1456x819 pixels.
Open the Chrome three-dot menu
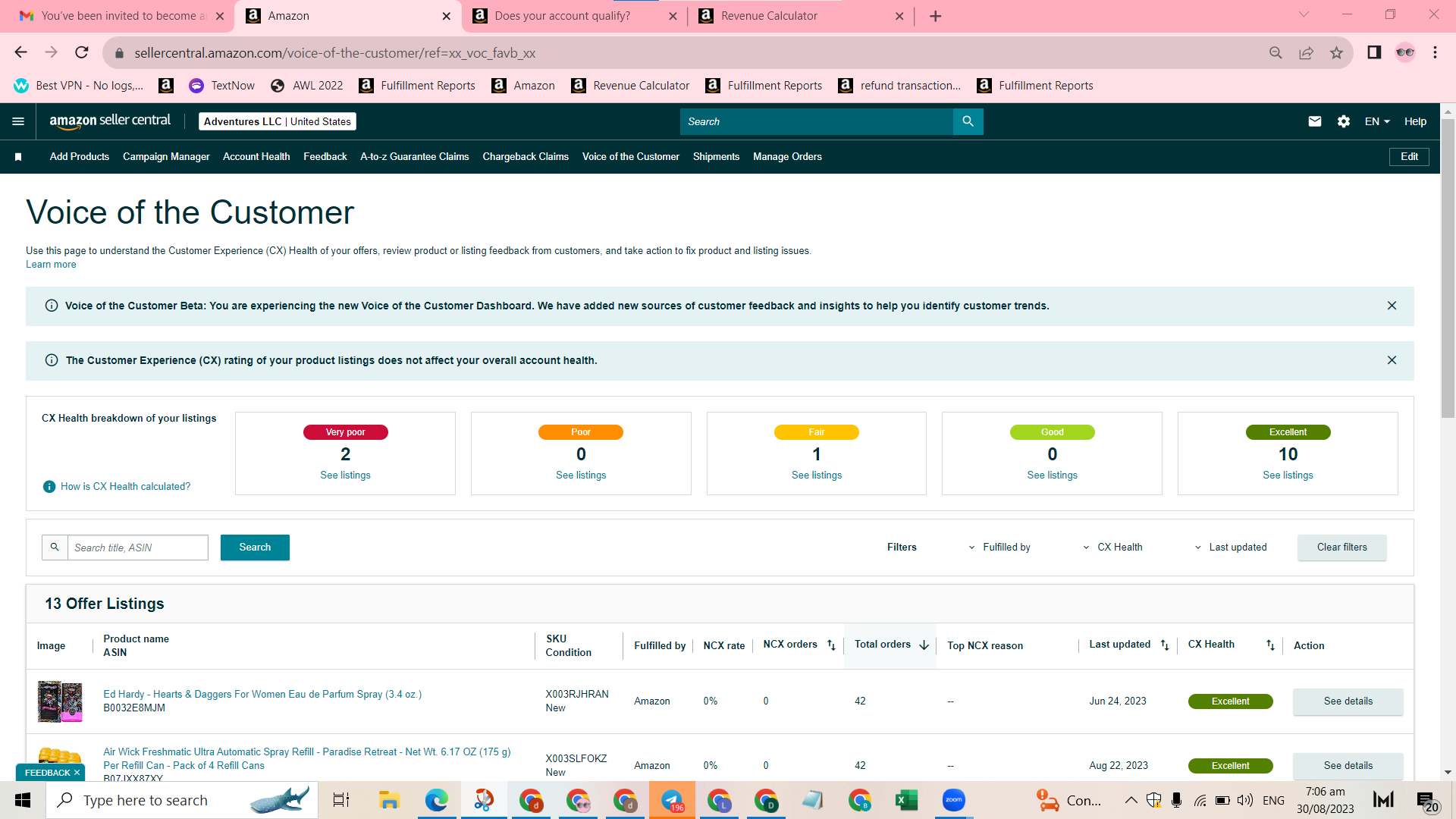(1435, 52)
